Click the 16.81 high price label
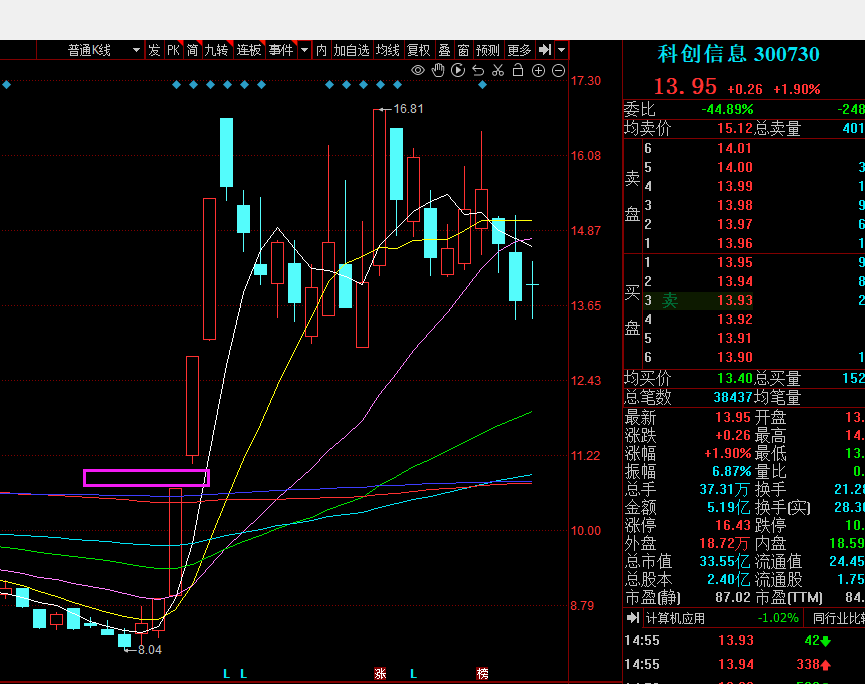Screen dimensions: 865x684 [408, 109]
